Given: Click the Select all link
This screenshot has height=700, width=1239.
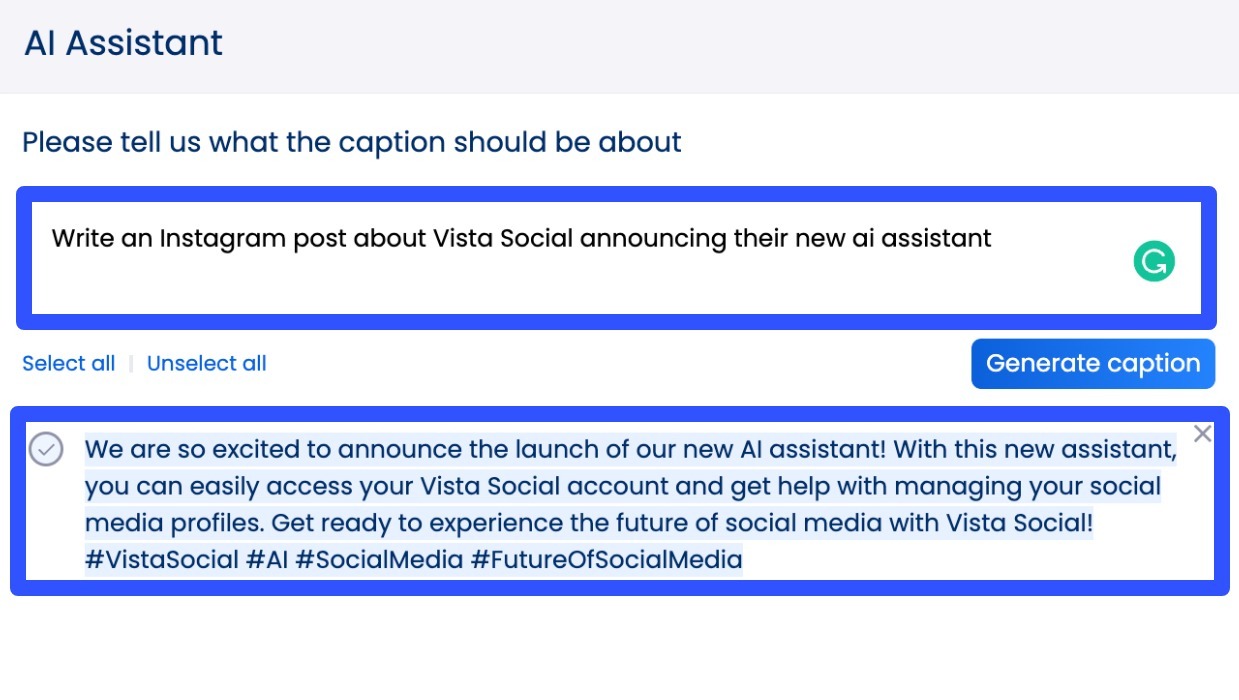Looking at the screenshot, I should pyautogui.click(x=68, y=364).
